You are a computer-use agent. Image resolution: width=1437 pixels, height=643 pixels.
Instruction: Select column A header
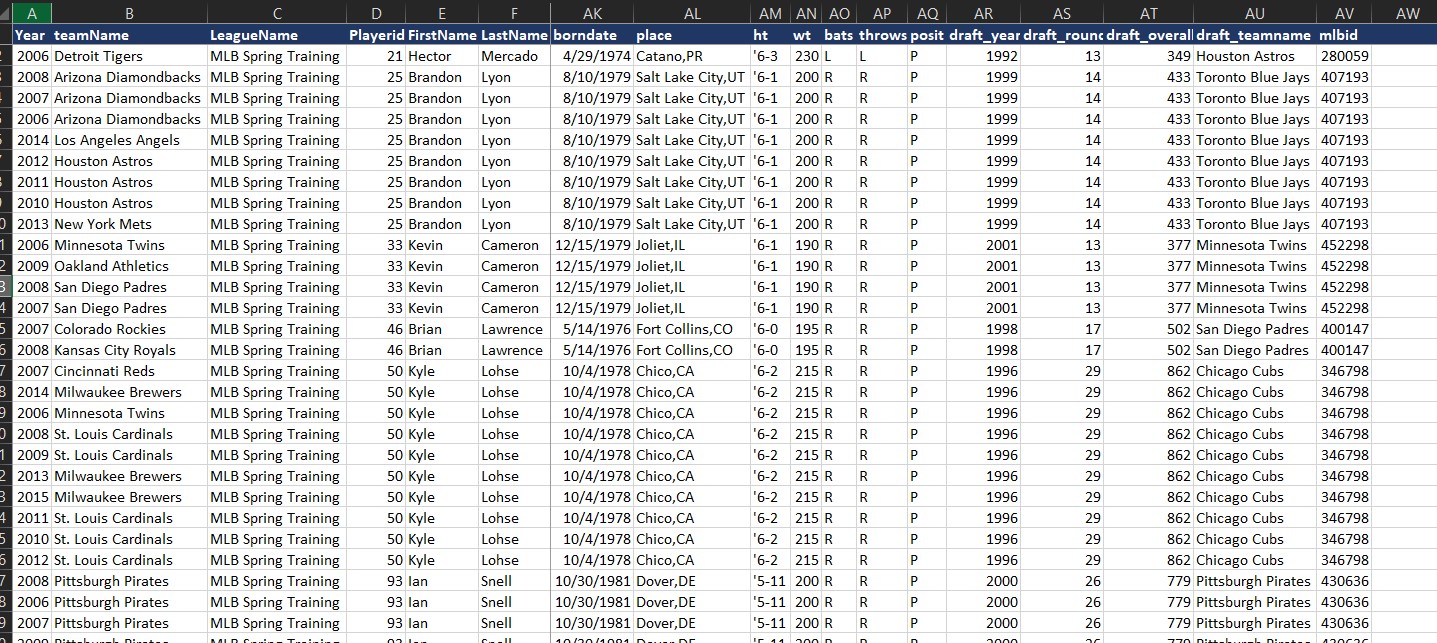click(32, 13)
